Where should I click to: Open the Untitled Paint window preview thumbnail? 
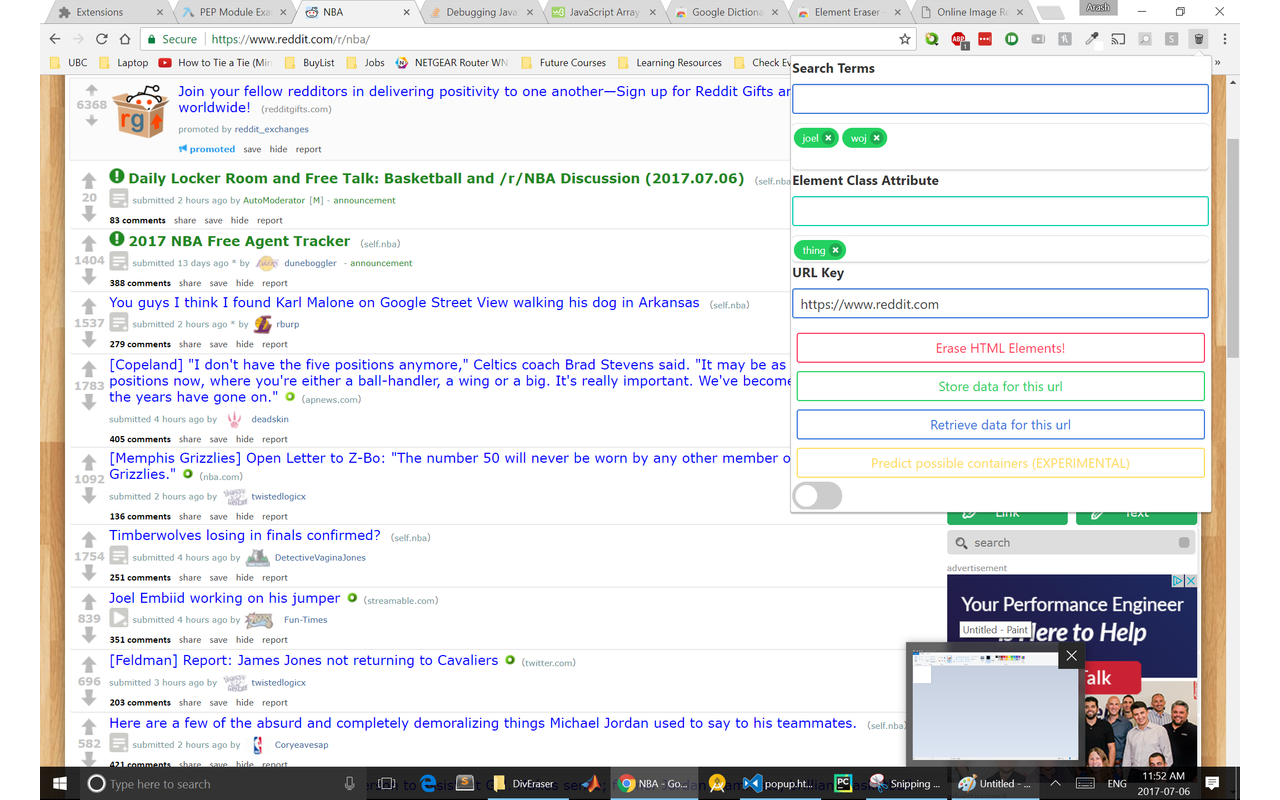pyautogui.click(x=993, y=705)
